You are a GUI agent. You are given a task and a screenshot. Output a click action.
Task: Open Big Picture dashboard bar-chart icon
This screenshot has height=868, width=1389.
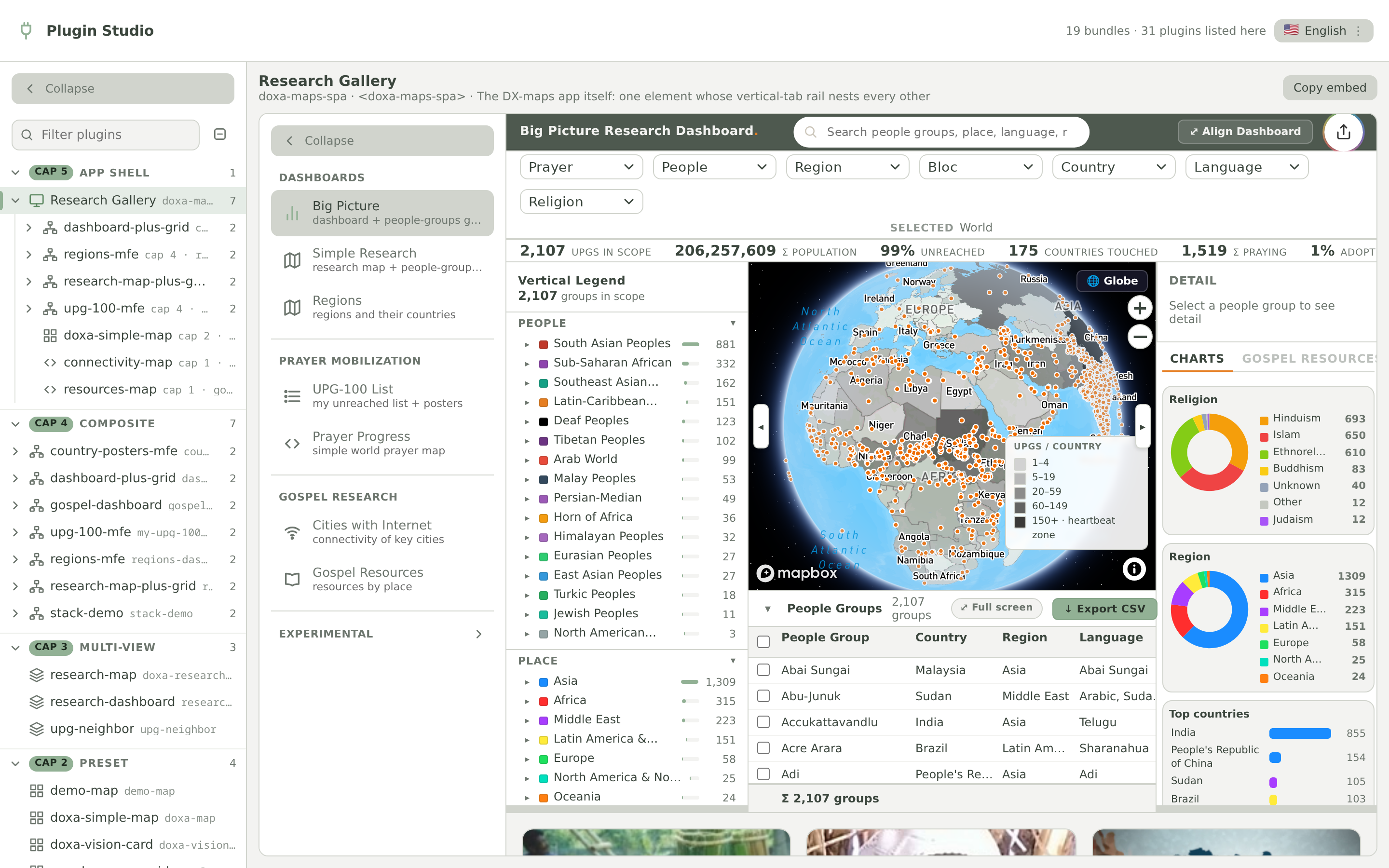292,213
